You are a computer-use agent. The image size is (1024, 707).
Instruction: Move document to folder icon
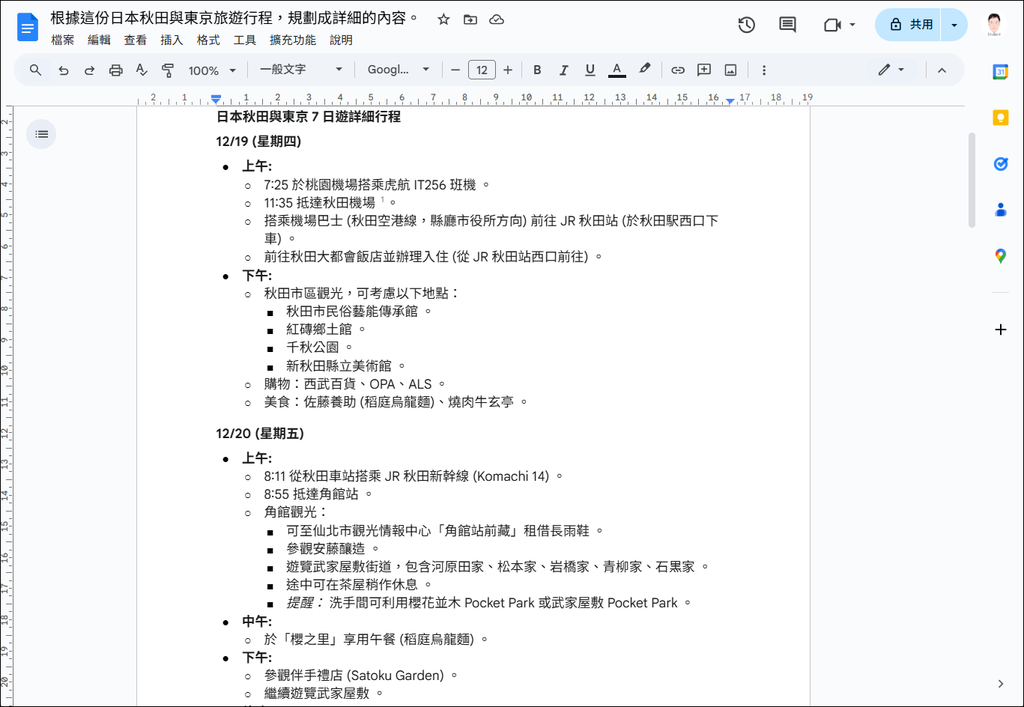pos(470,20)
